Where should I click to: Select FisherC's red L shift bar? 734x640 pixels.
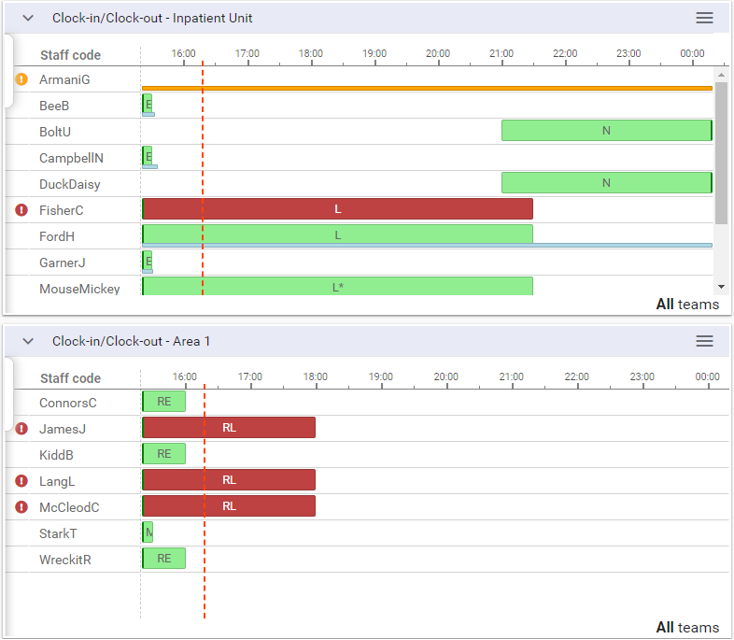pyautogui.click(x=337, y=209)
